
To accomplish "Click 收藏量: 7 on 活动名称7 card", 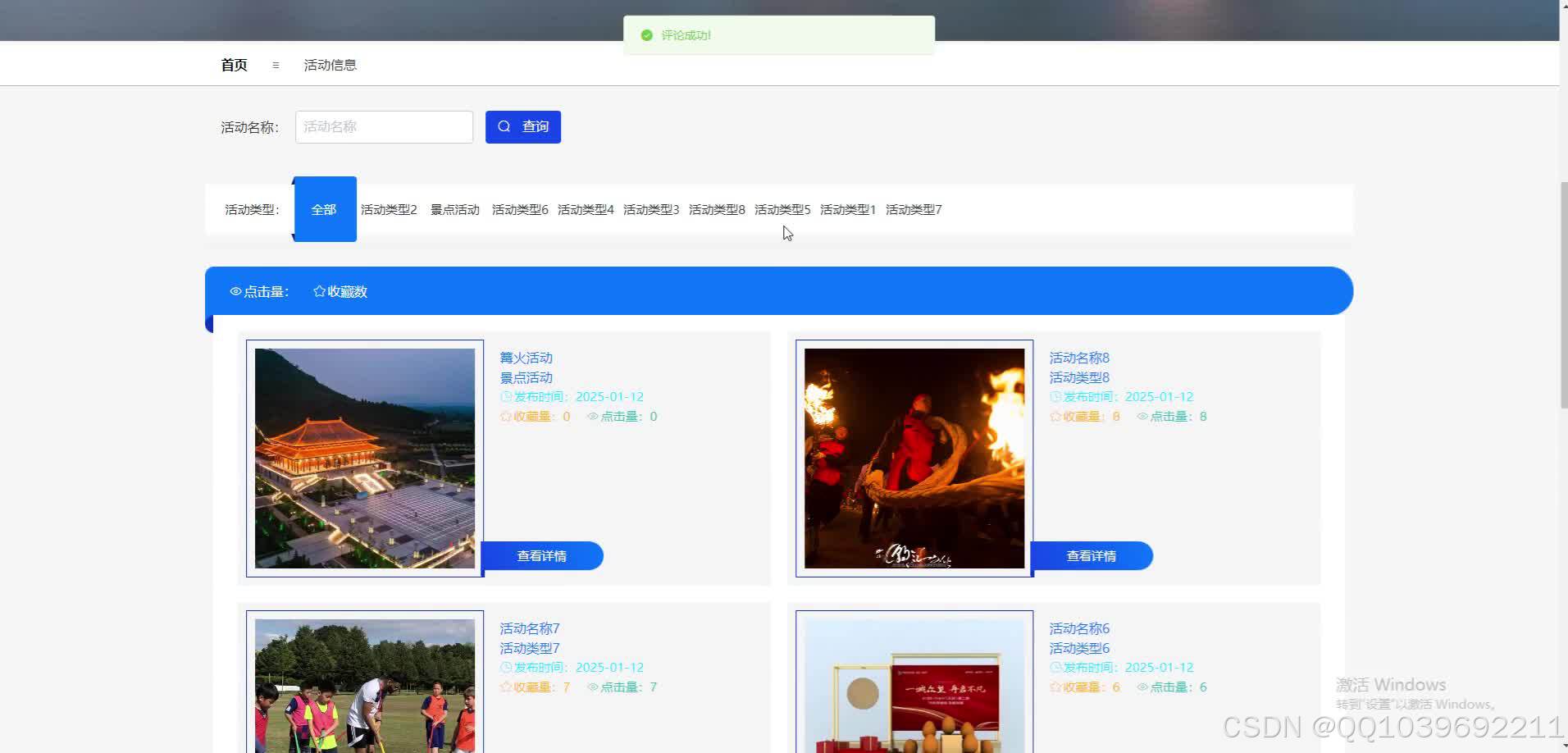I will [x=536, y=687].
